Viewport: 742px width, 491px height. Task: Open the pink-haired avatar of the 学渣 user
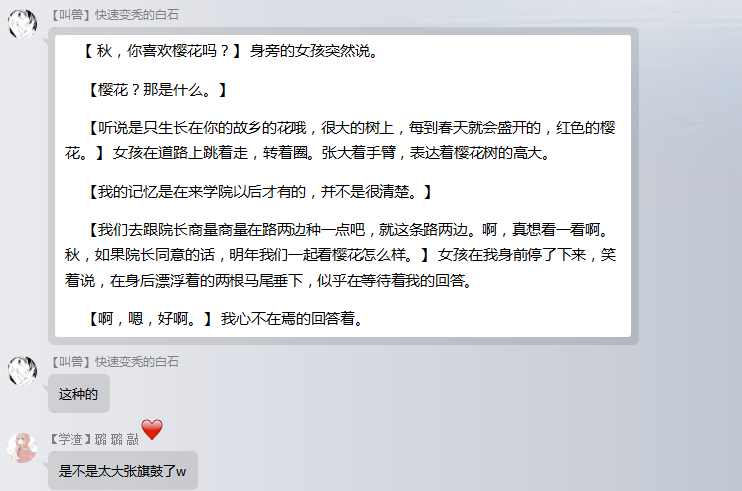pyautogui.click(x=22, y=447)
